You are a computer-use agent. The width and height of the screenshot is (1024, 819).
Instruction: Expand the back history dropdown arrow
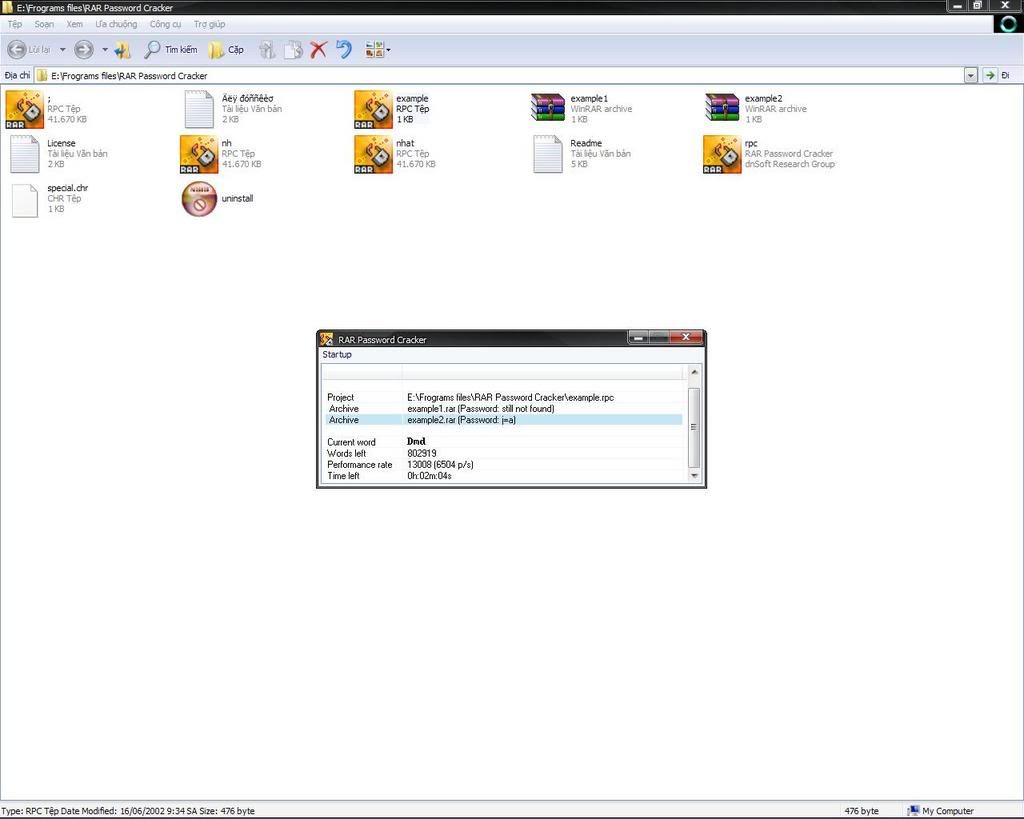(x=63, y=50)
